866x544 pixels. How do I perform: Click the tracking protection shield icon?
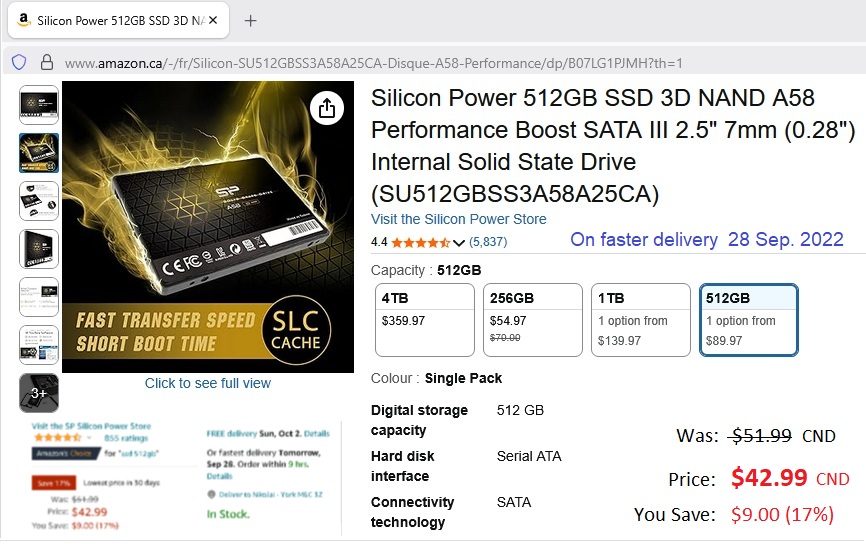click(19, 62)
